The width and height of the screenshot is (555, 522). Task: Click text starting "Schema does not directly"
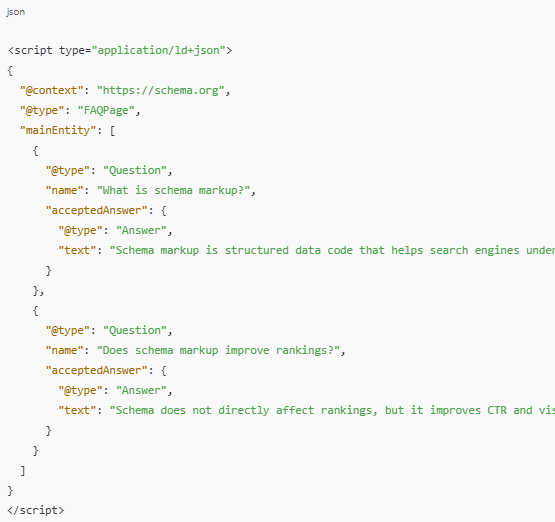click(x=332, y=410)
